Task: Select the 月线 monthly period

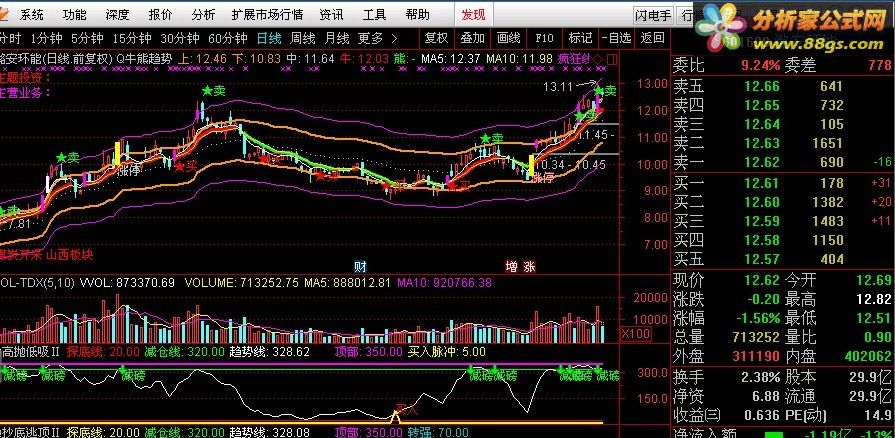Action: tap(337, 38)
